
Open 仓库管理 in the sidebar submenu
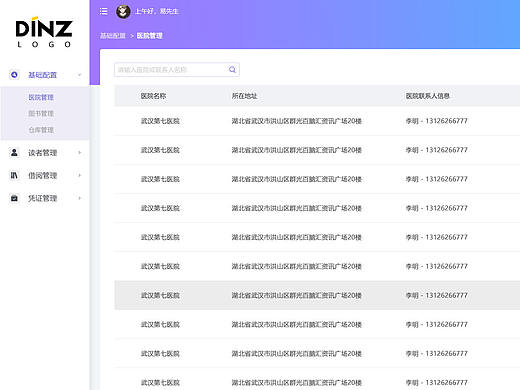41,130
